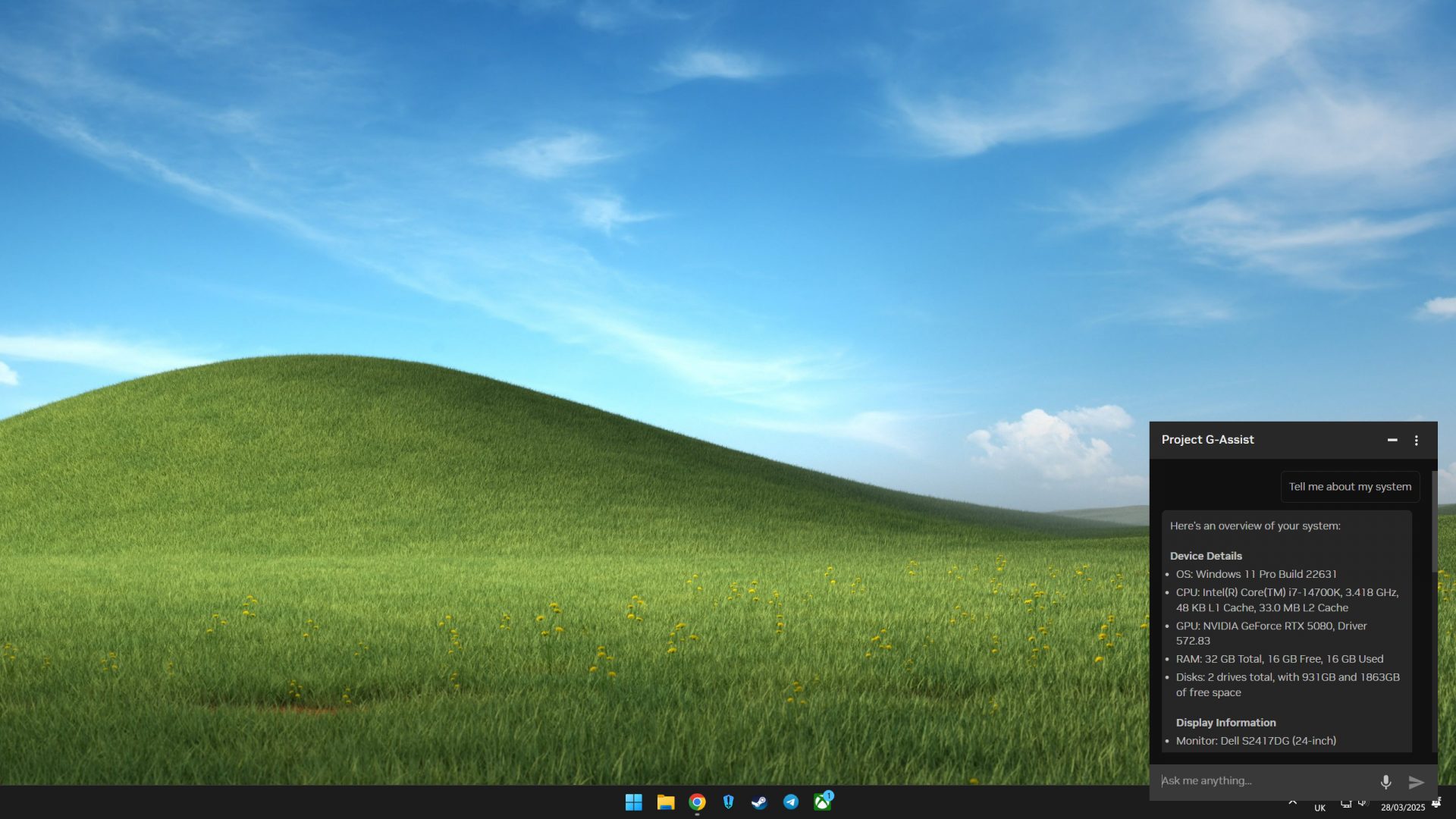Open the Bitwarden shield icon in taskbar
The width and height of the screenshot is (1456, 819).
(x=728, y=802)
